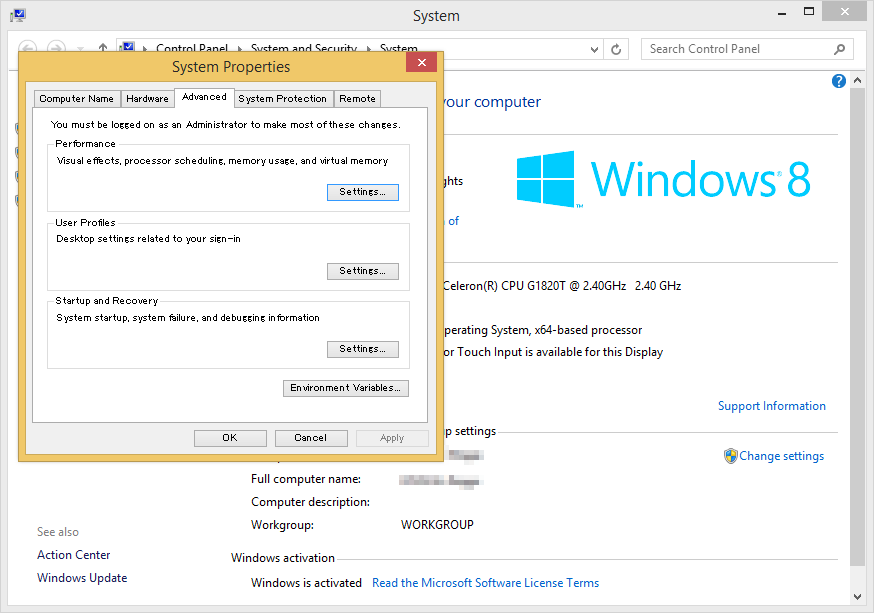Click 'System and Security' breadcrumb

click(x=304, y=48)
